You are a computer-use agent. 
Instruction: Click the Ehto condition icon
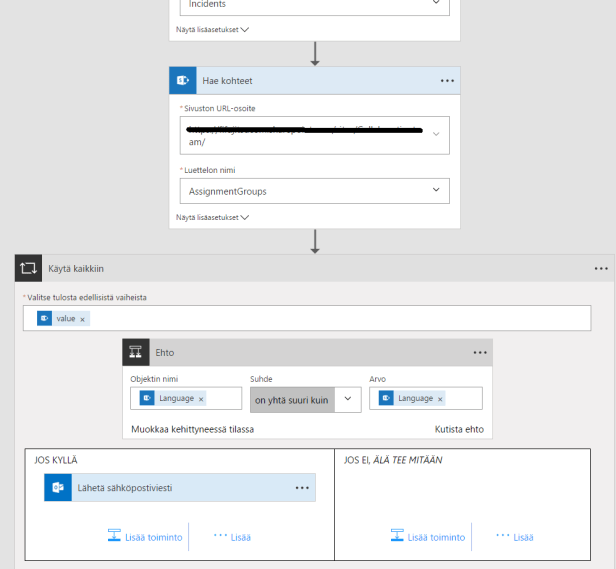(136, 352)
